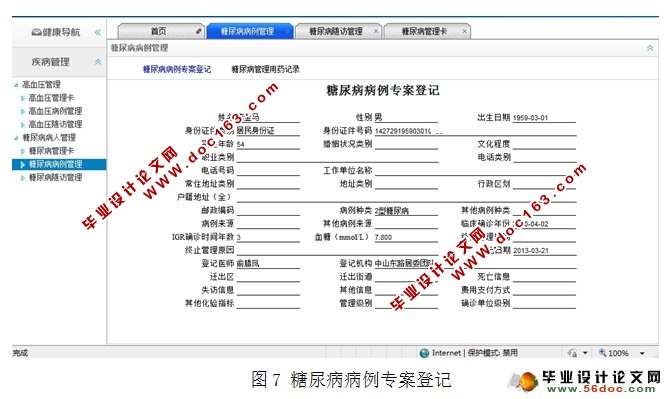Click the 地址类别 field
The width and height of the screenshot is (671, 399).
[406, 184]
